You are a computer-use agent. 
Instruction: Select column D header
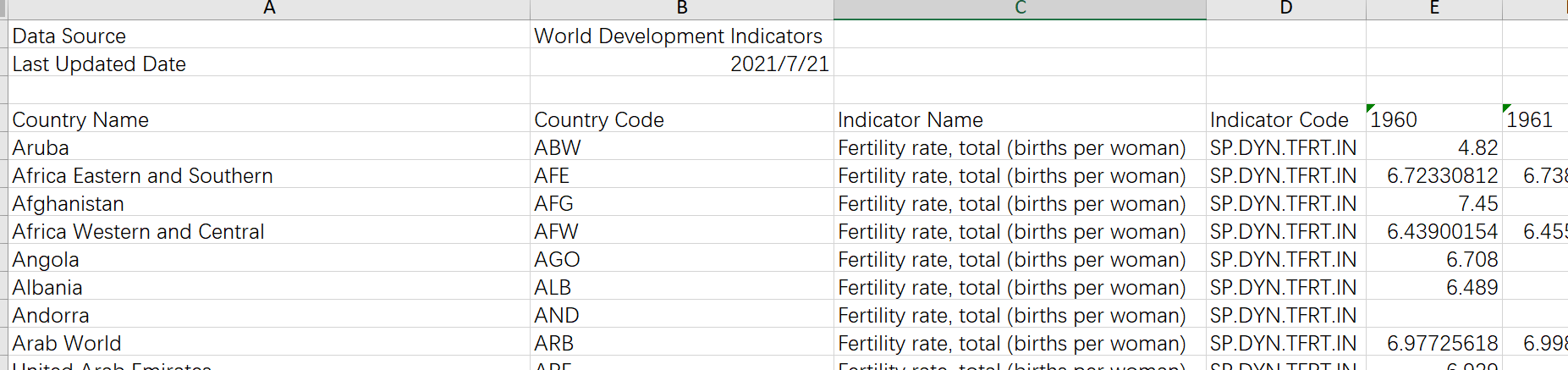coord(1285,8)
